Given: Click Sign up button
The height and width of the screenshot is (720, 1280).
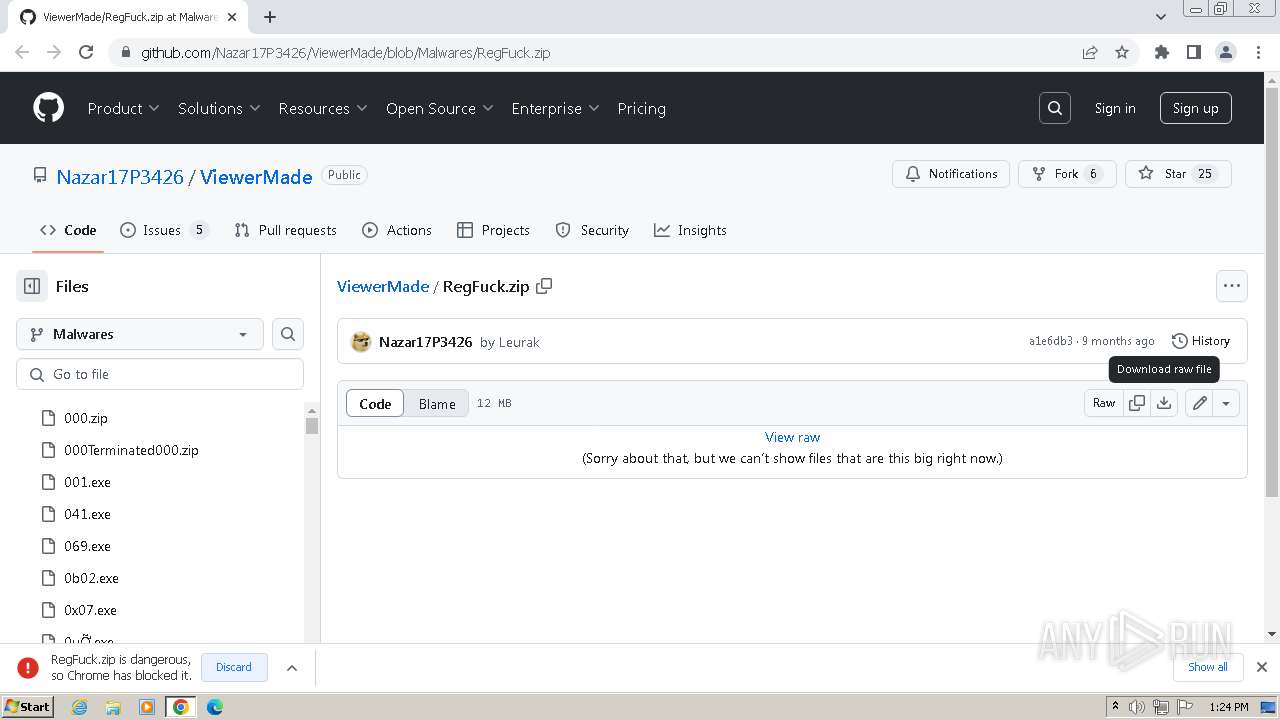Looking at the screenshot, I should point(1195,108).
